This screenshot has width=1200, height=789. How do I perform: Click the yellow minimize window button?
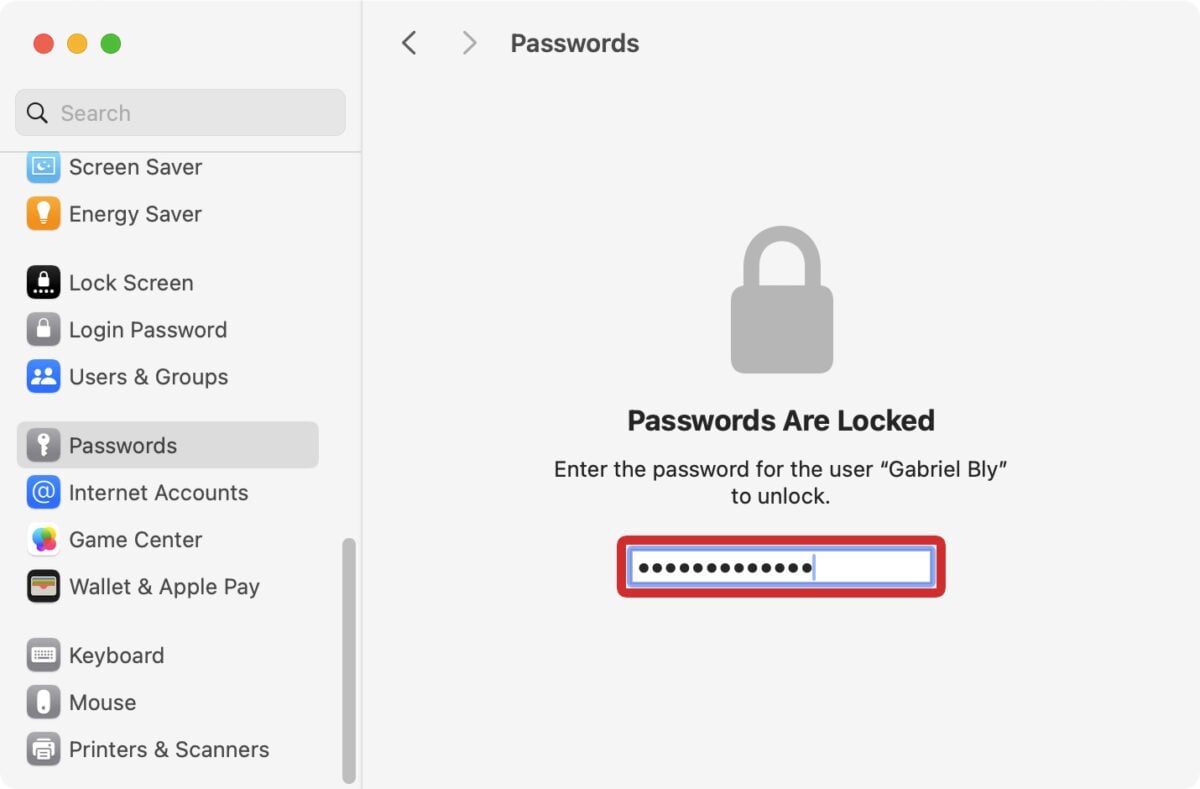coord(77,44)
